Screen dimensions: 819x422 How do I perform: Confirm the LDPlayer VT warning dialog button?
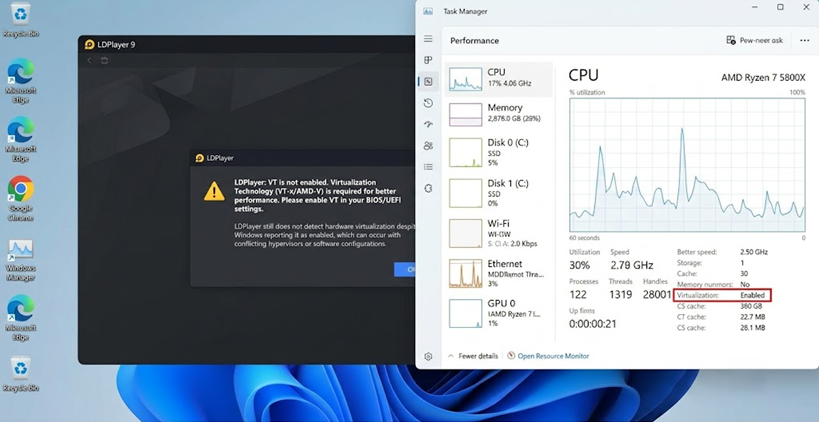pyautogui.click(x=405, y=269)
